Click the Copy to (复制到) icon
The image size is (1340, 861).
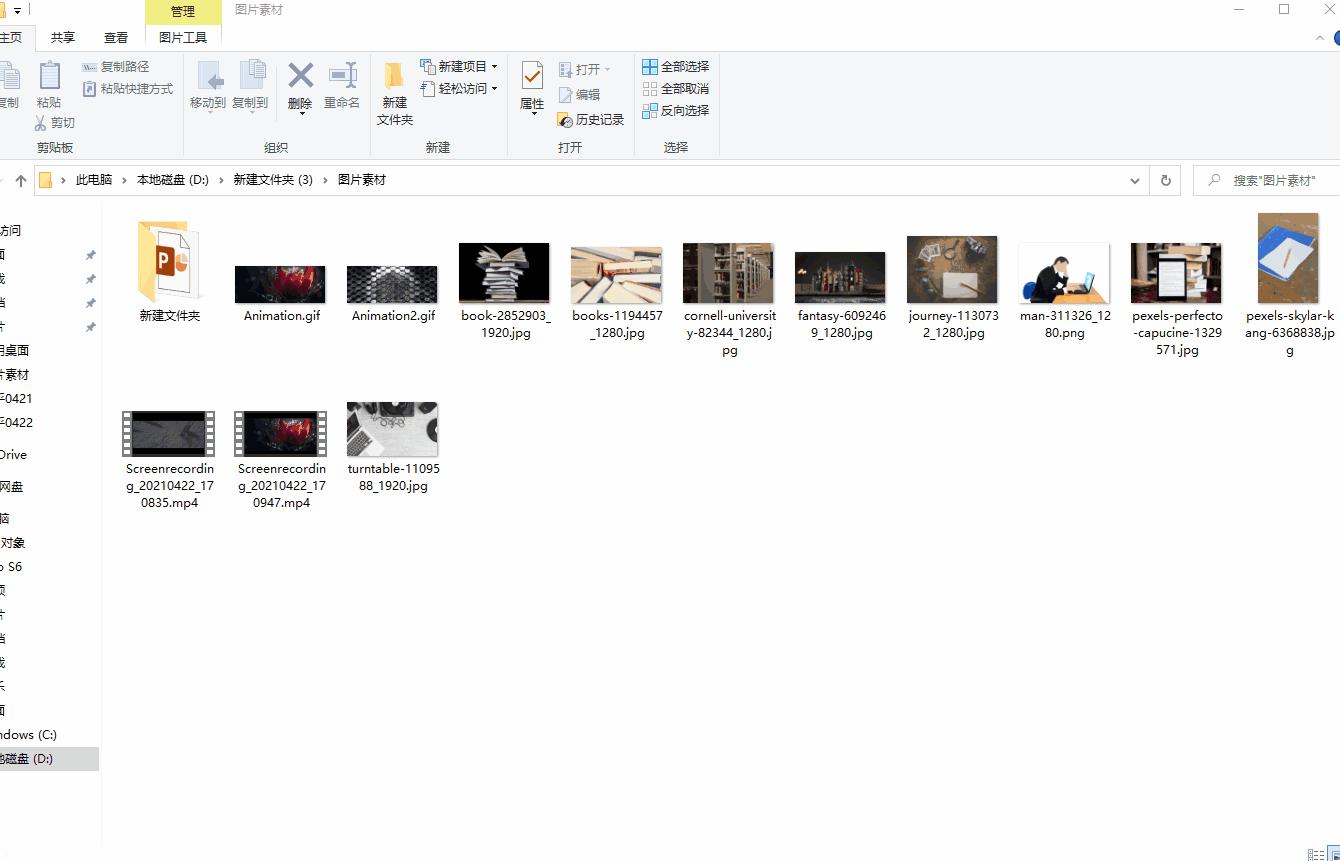[251, 77]
